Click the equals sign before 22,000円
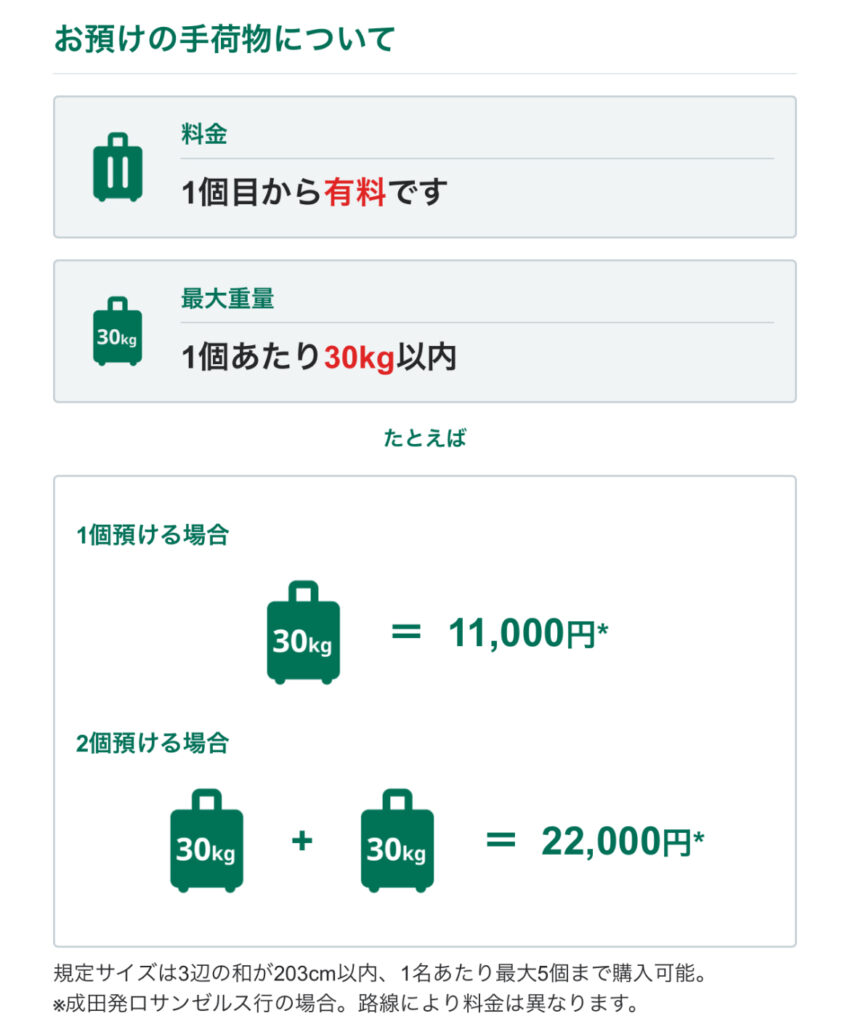The width and height of the screenshot is (850, 1024). [500, 841]
